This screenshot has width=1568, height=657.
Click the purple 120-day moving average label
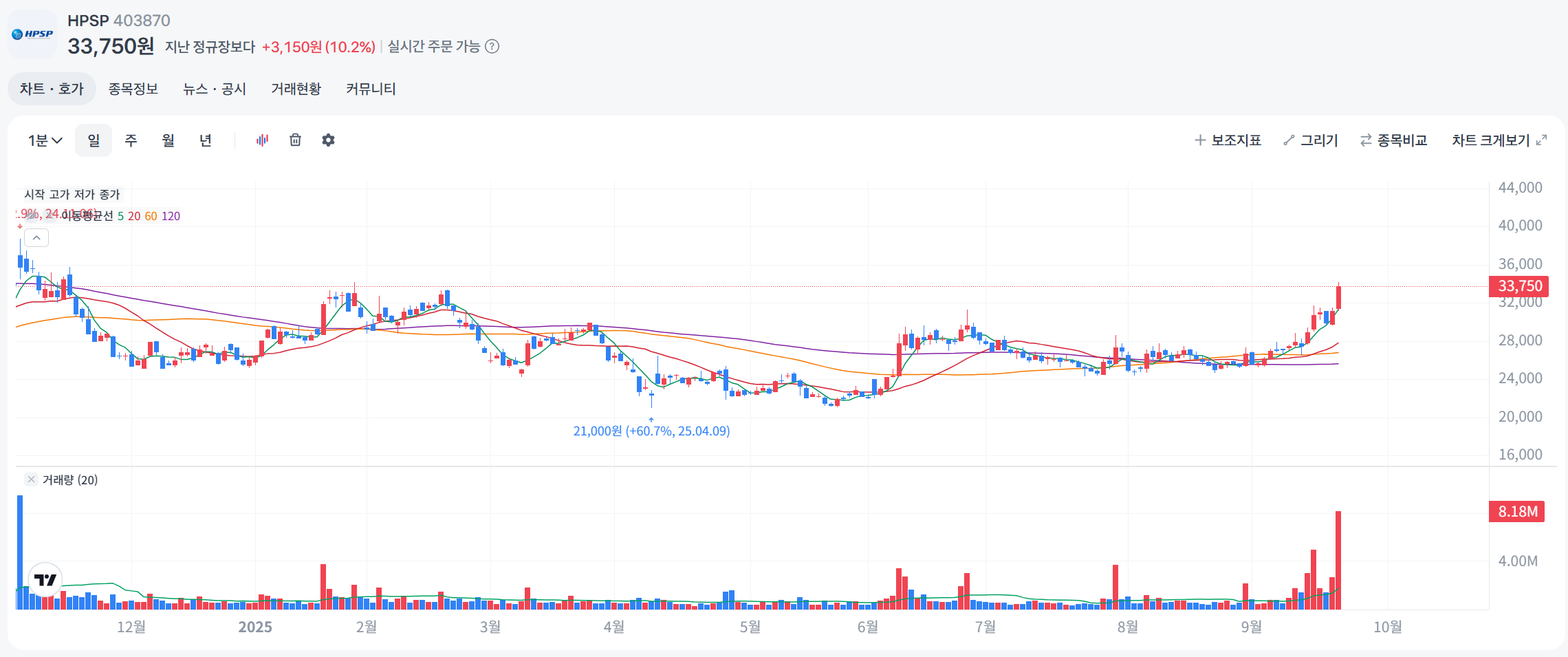[x=171, y=216]
